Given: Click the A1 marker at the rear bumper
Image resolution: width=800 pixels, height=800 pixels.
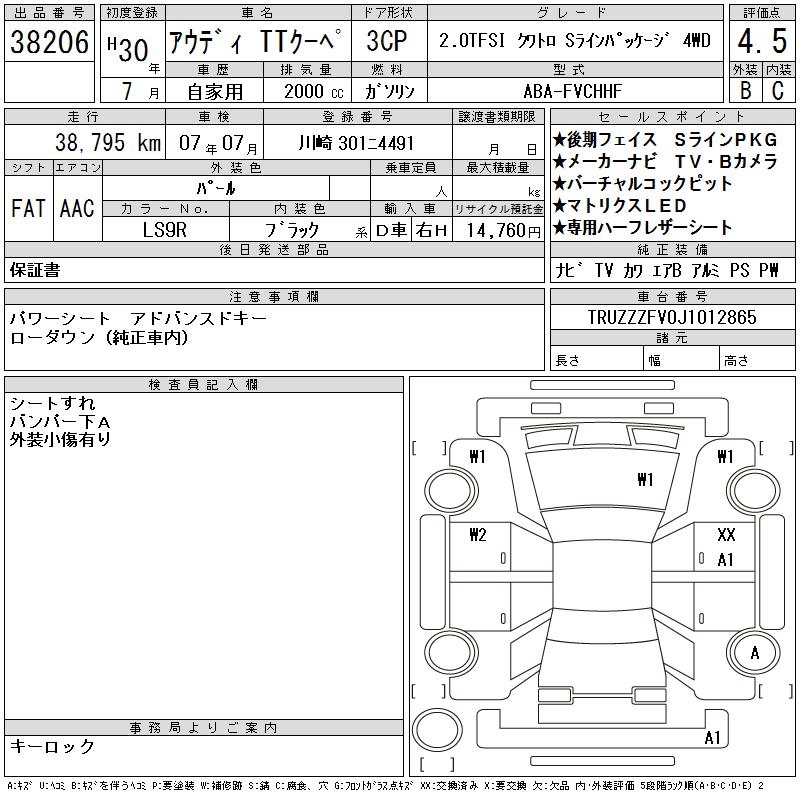Looking at the screenshot, I should [x=713, y=738].
